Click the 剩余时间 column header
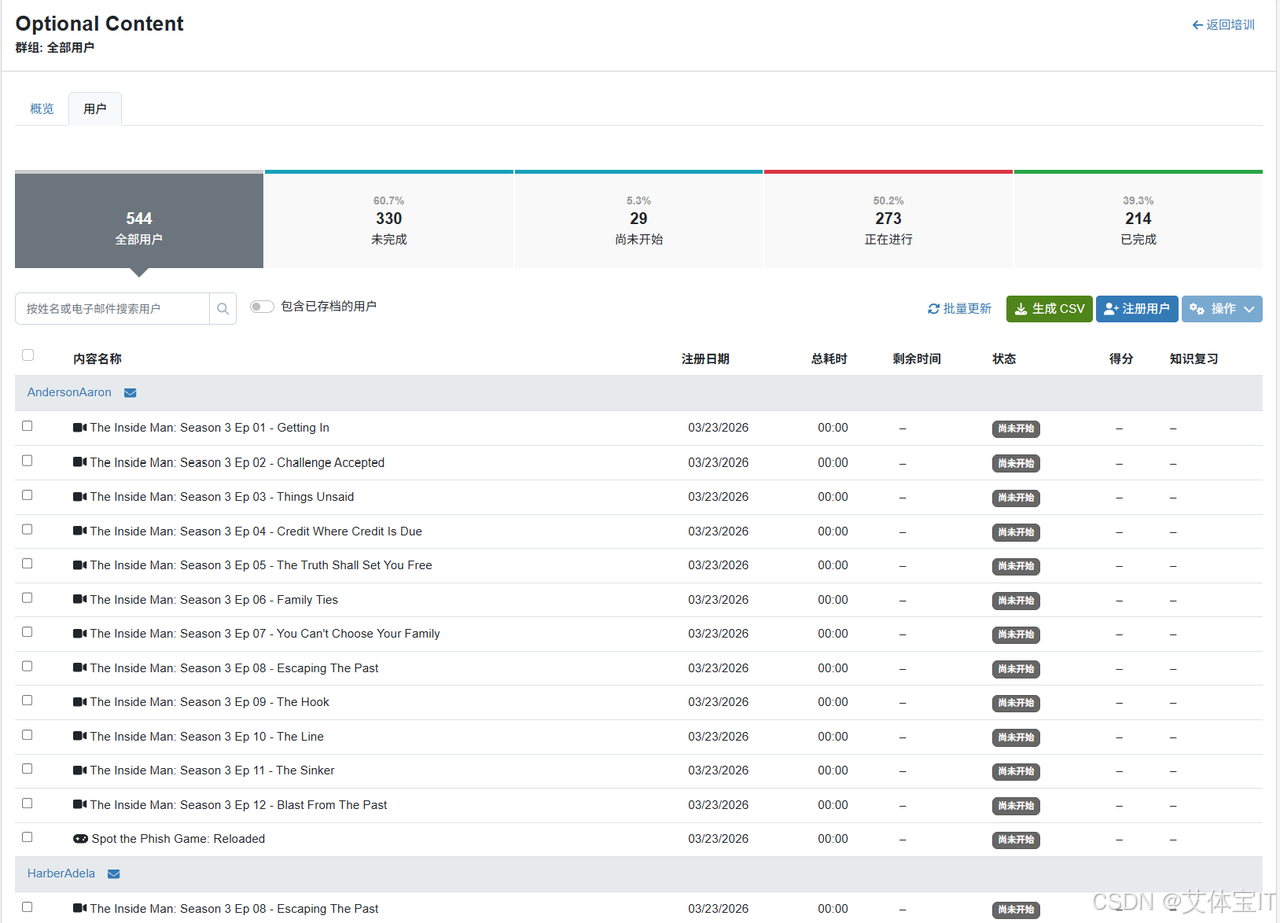Viewport: 1280px width, 923px height. pyautogui.click(x=917, y=359)
